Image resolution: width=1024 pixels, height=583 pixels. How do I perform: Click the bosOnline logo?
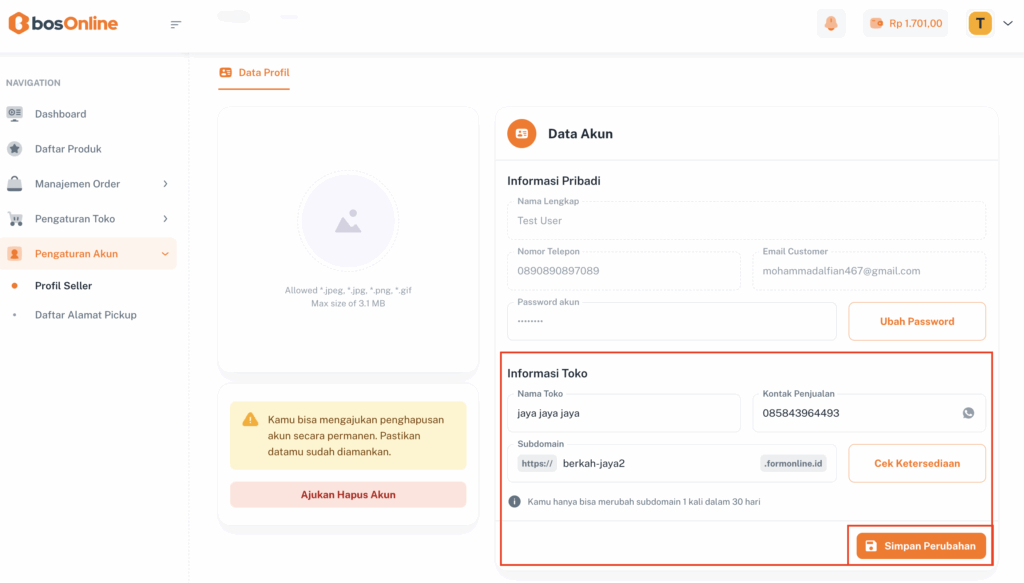pyautogui.click(x=63, y=24)
